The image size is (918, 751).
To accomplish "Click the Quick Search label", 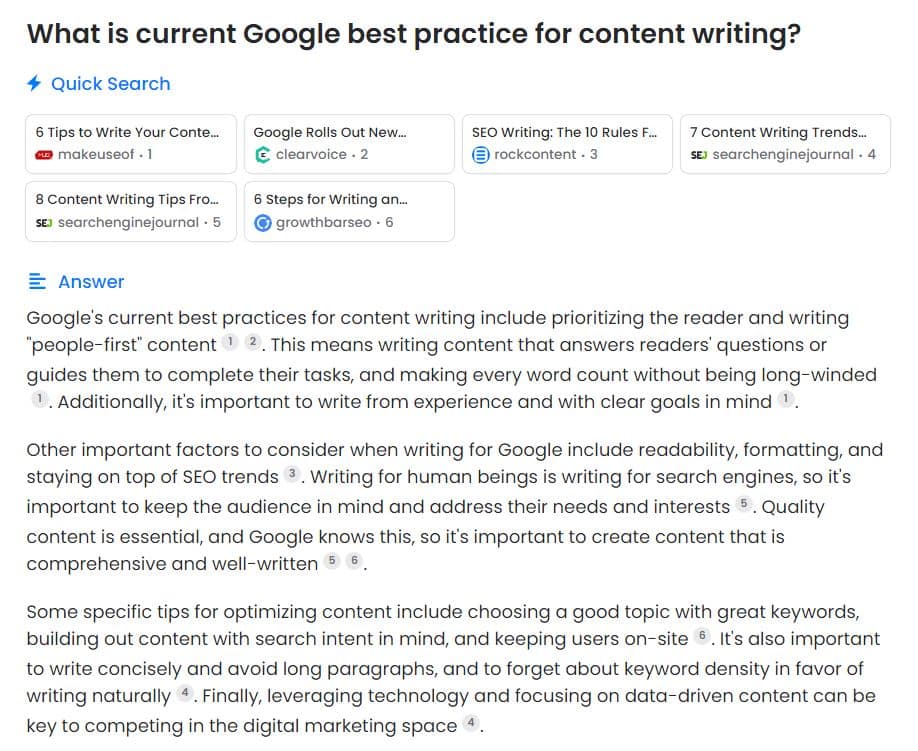I will 110,84.
